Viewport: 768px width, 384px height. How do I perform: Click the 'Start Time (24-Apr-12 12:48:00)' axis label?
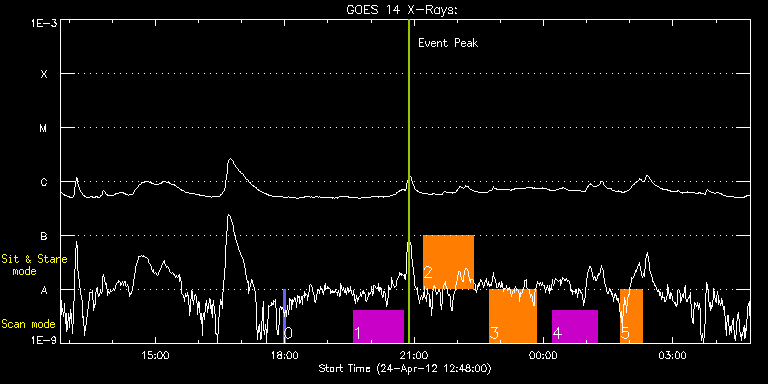click(405, 368)
